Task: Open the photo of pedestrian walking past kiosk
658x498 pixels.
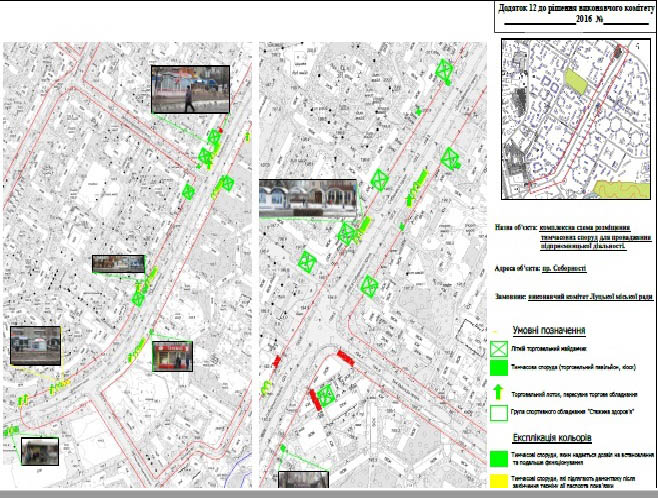Action: pyautogui.click(x=190, y=88)
